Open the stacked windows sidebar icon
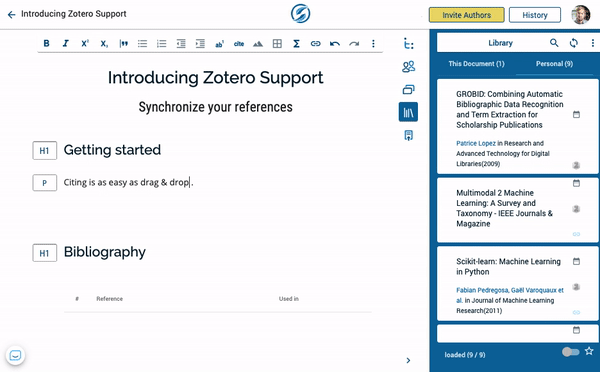The height and width of the screenshot is (372, 600). coord(408,90)
